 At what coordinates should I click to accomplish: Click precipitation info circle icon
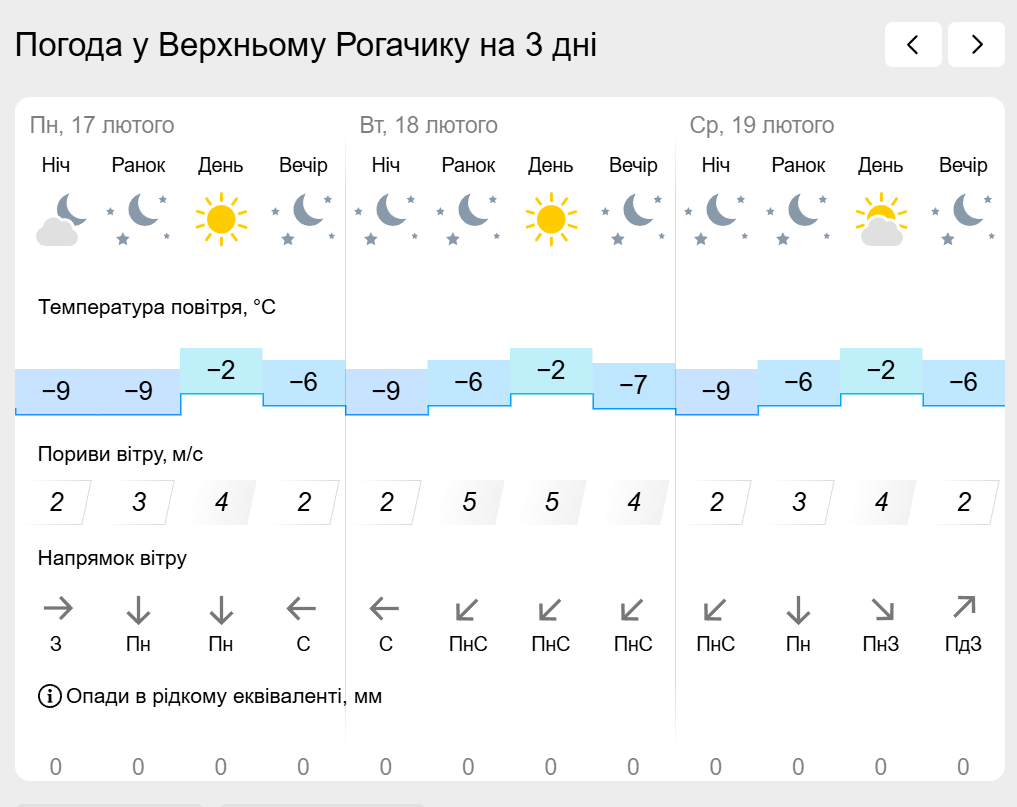click(49, 696)
